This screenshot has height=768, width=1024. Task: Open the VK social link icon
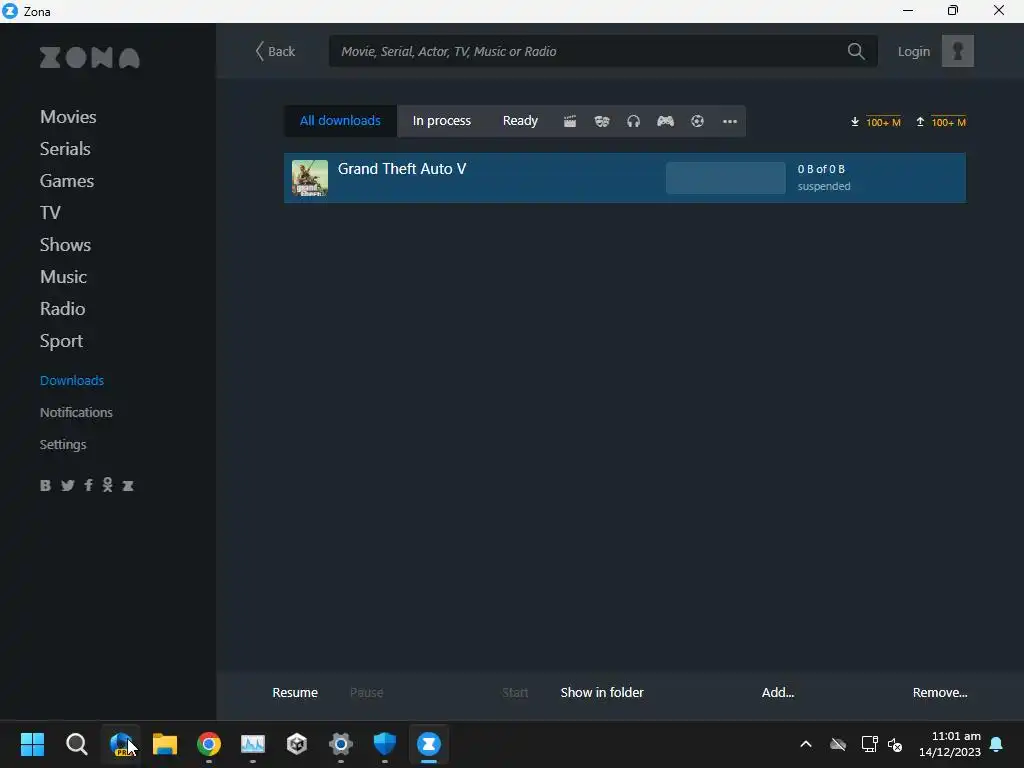(x=45, y=485)
